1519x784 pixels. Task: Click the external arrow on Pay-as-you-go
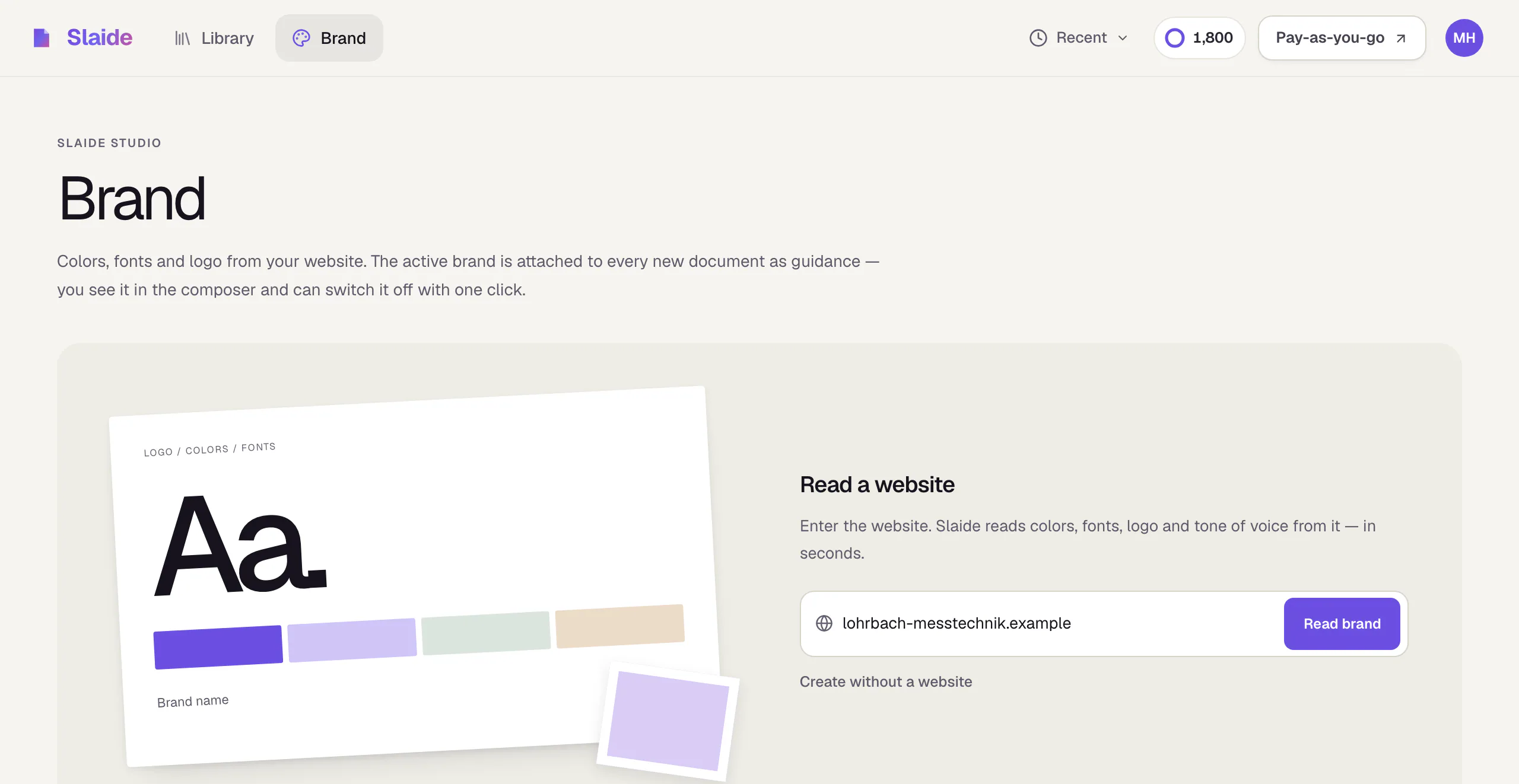1401,38
